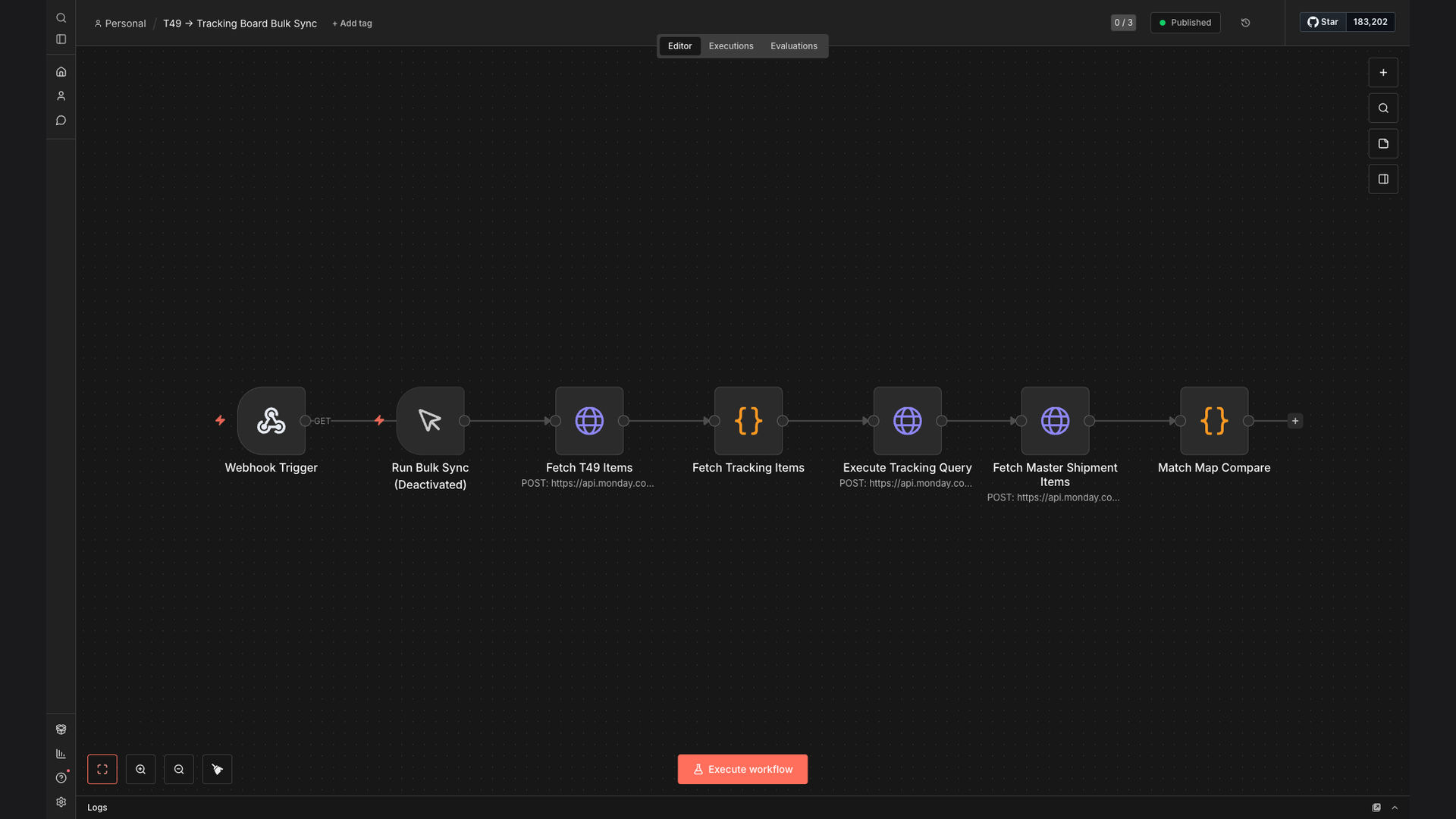
Task: Open the Settings gear icon
Action: point(61,802)
